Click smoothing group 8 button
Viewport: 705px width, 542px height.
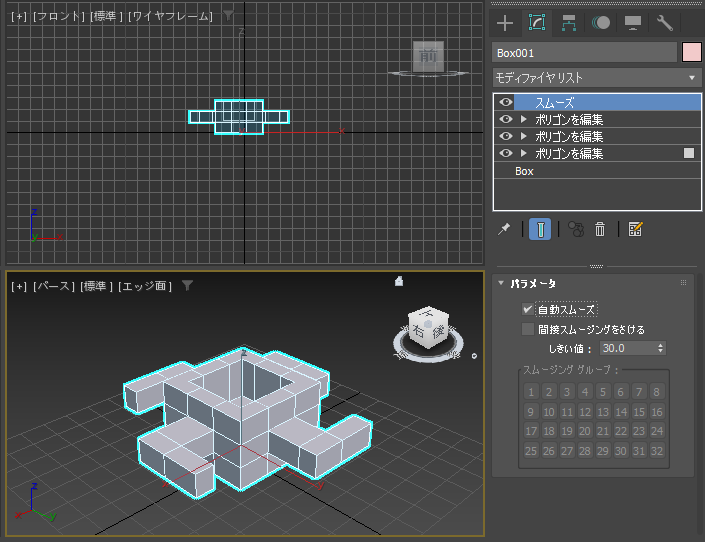point(657,392)
